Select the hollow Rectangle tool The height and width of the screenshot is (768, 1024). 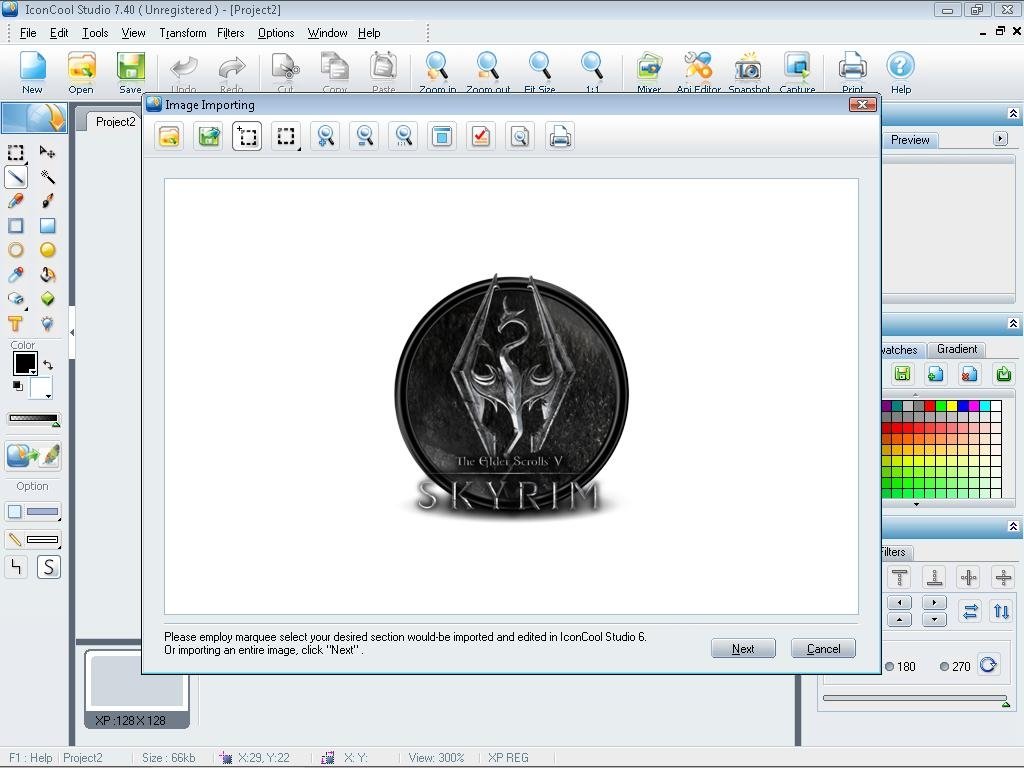click(x=16, y=226)
